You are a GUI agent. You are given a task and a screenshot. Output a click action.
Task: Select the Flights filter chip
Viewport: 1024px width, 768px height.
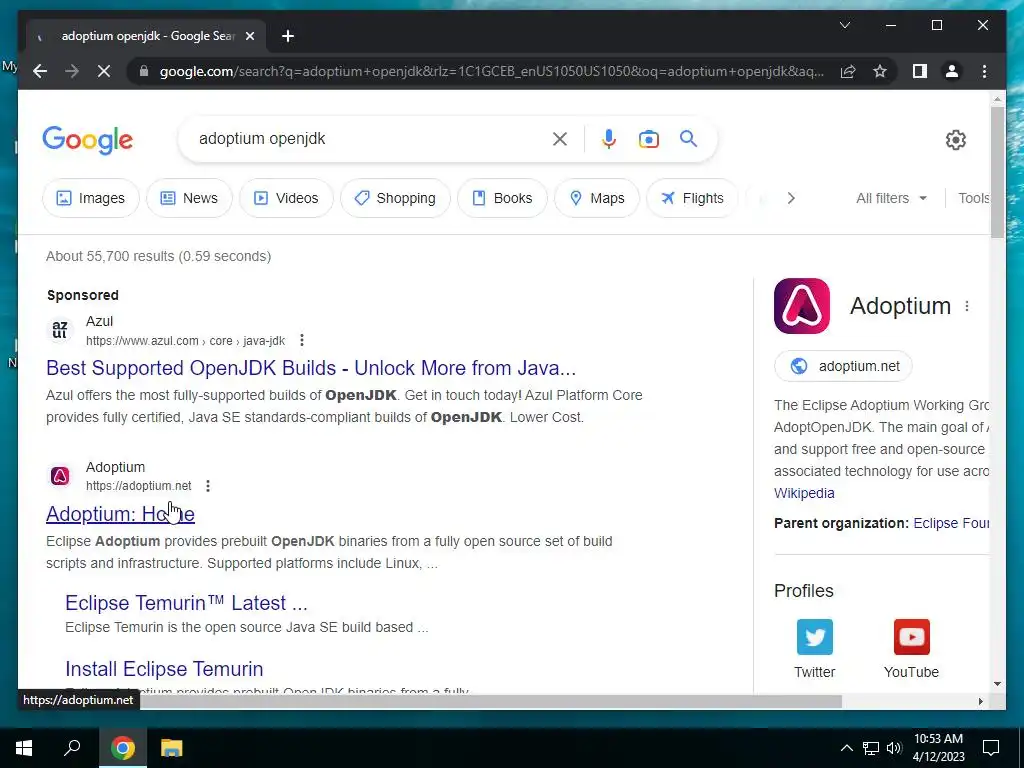point(692,198)
